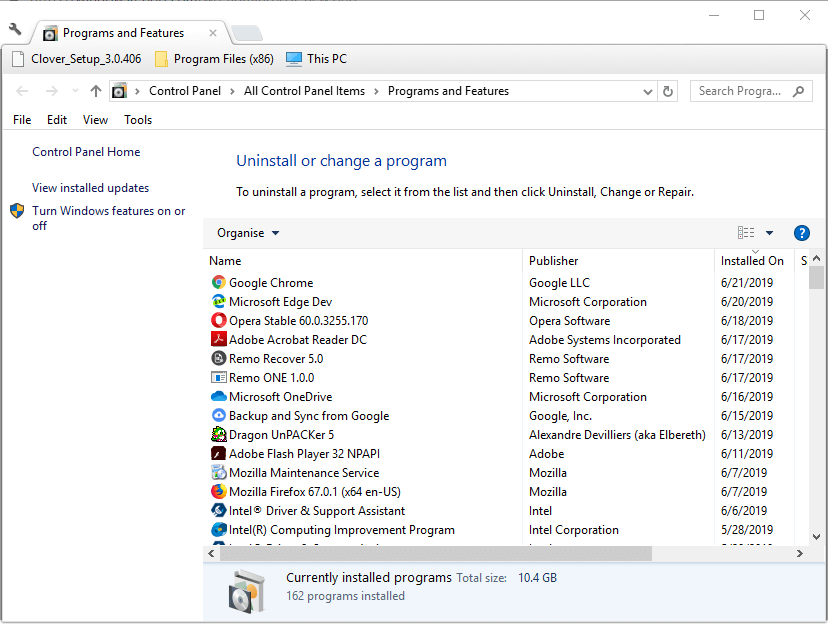Click the wrench icon in title bar

tap(15, 31)
